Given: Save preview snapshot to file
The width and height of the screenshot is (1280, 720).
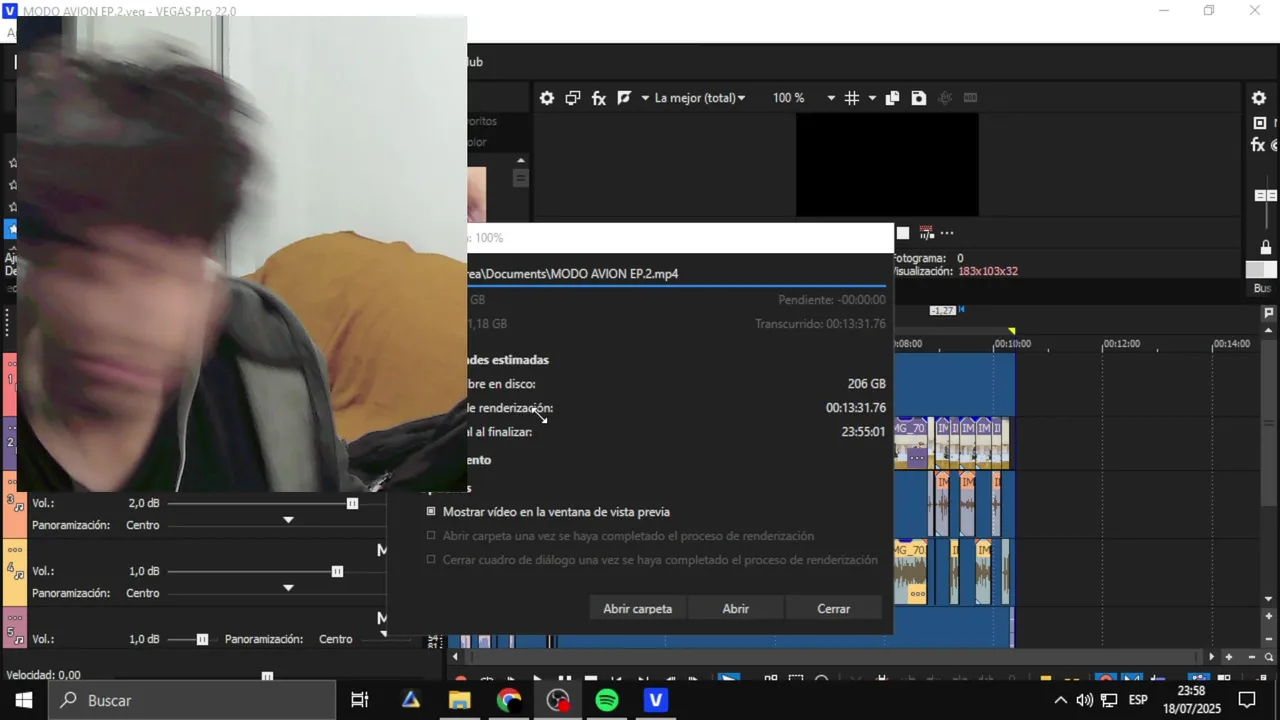Looking at the screenshot, I should (x=918, y=98).
